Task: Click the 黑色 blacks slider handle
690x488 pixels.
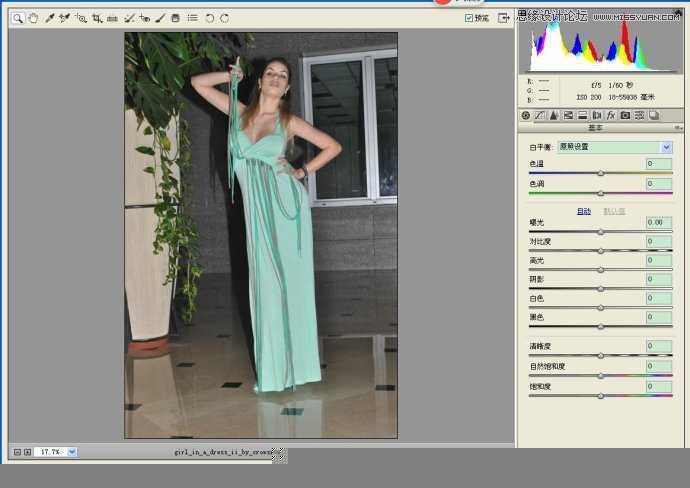Action: (x=601, y=327)
